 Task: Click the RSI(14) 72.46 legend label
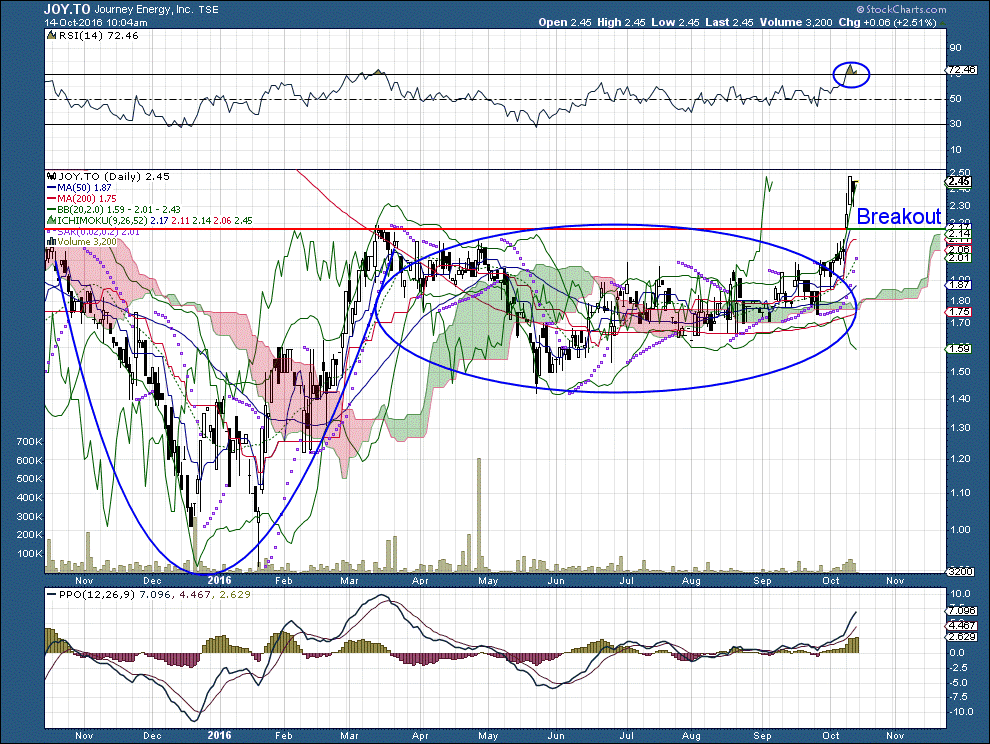[98, 36]
